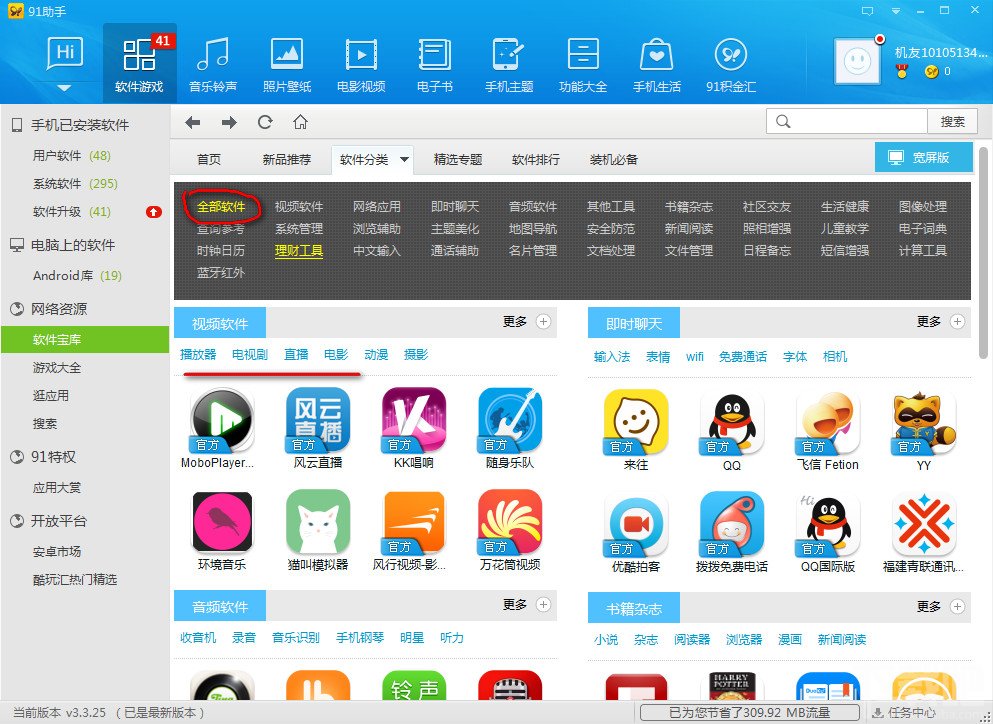Open the 来往 app icon

coord(636,422)
